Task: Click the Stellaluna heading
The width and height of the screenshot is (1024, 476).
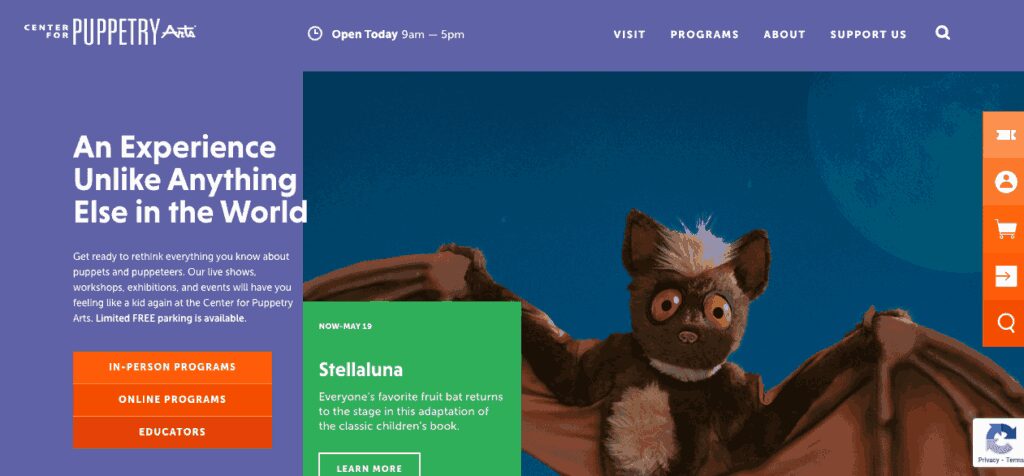Action: click(360, 370)
